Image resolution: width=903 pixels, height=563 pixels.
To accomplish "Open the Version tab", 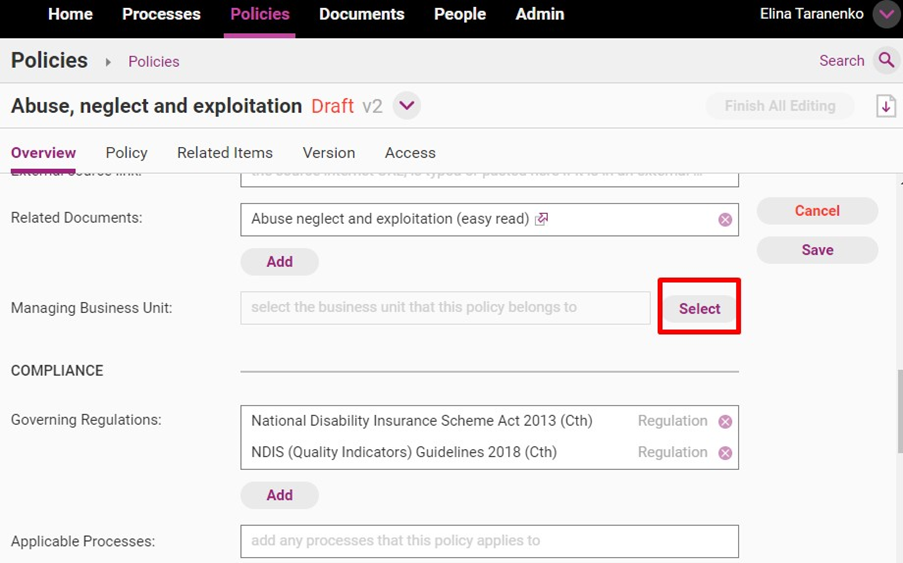I will [x=329, y=153].
